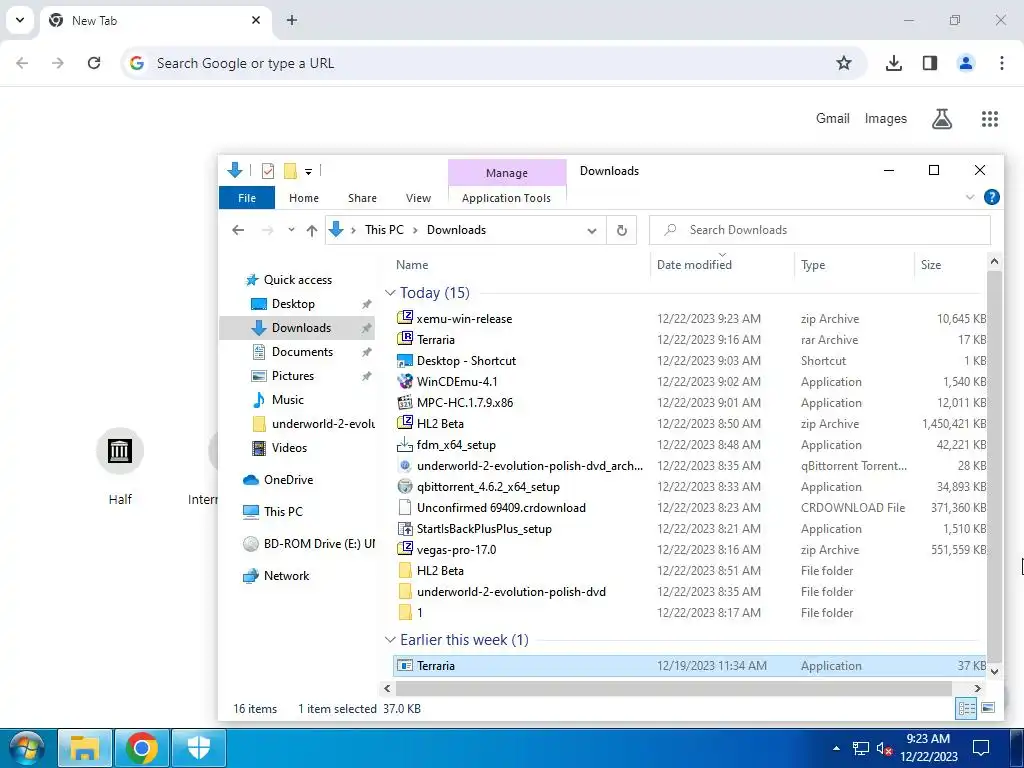
Task: Open the Chrome tab search dropdown
Action: click(x=20, y=20)
